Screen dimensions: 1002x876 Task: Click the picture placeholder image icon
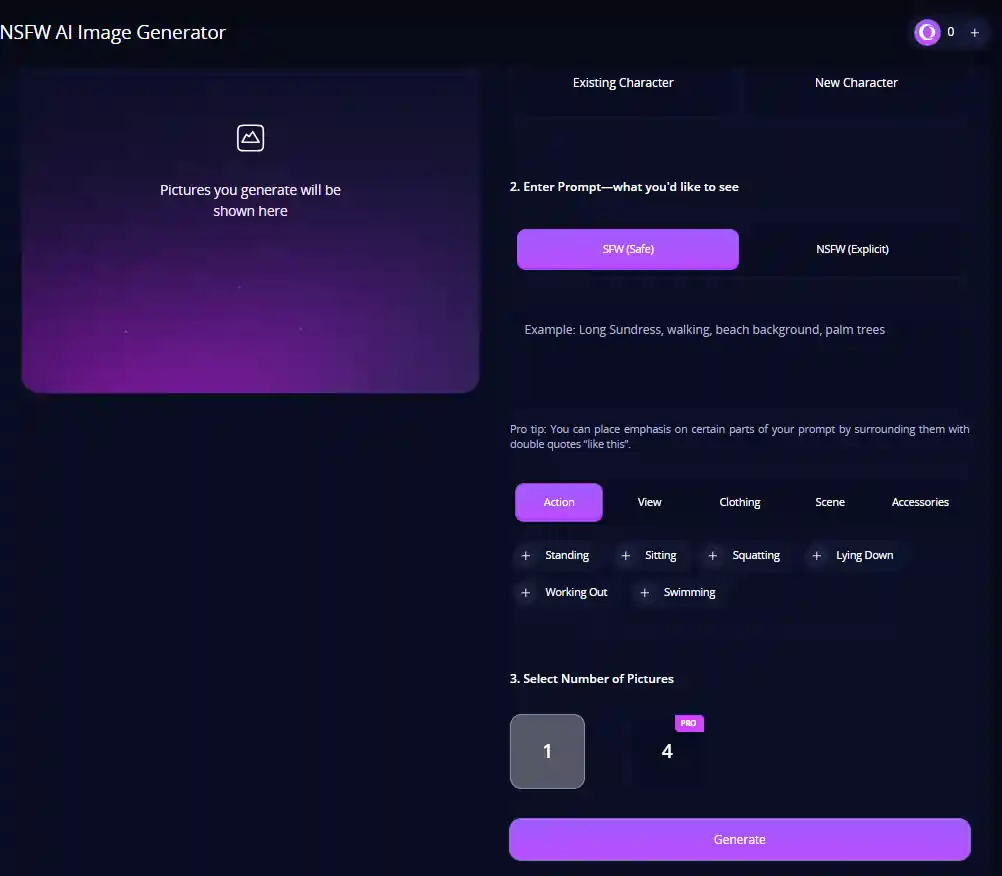pos(250,138)
